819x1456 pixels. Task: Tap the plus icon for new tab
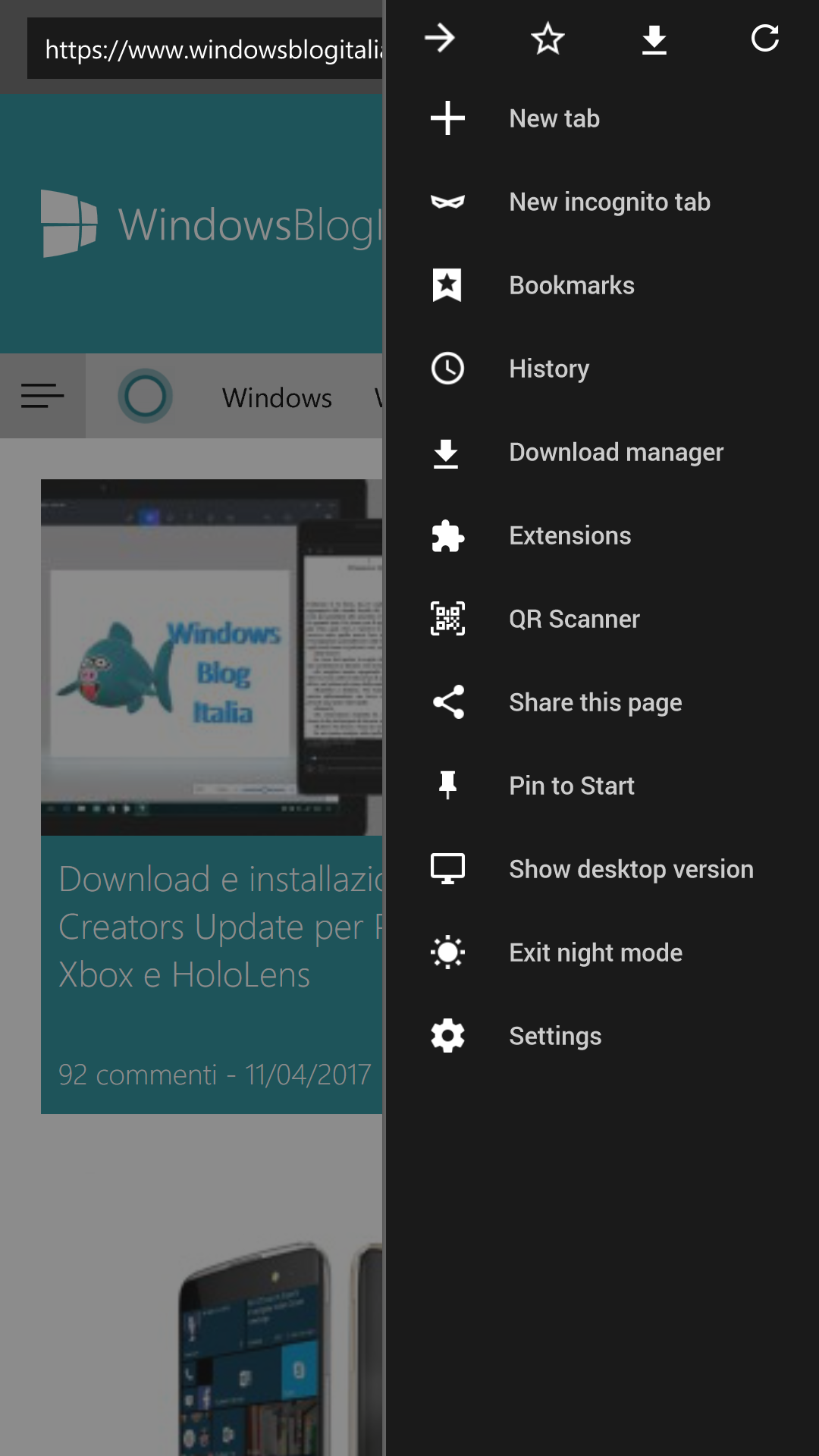click(x=447, y=118)
